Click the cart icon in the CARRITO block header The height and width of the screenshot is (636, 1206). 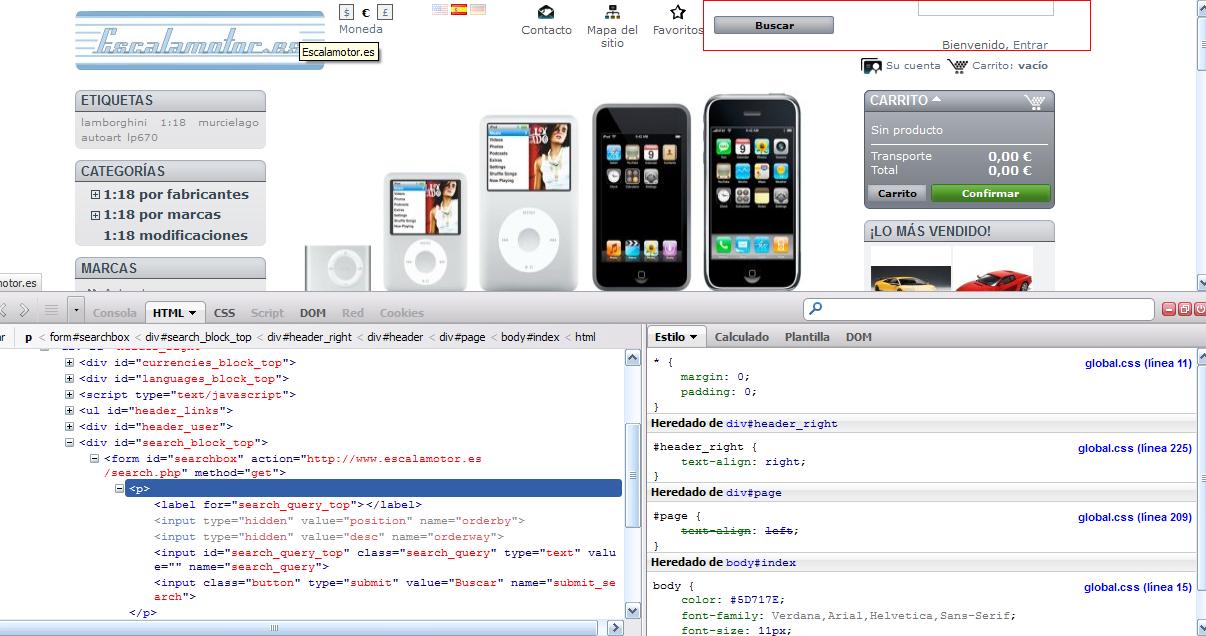[x=1035, y=101]
